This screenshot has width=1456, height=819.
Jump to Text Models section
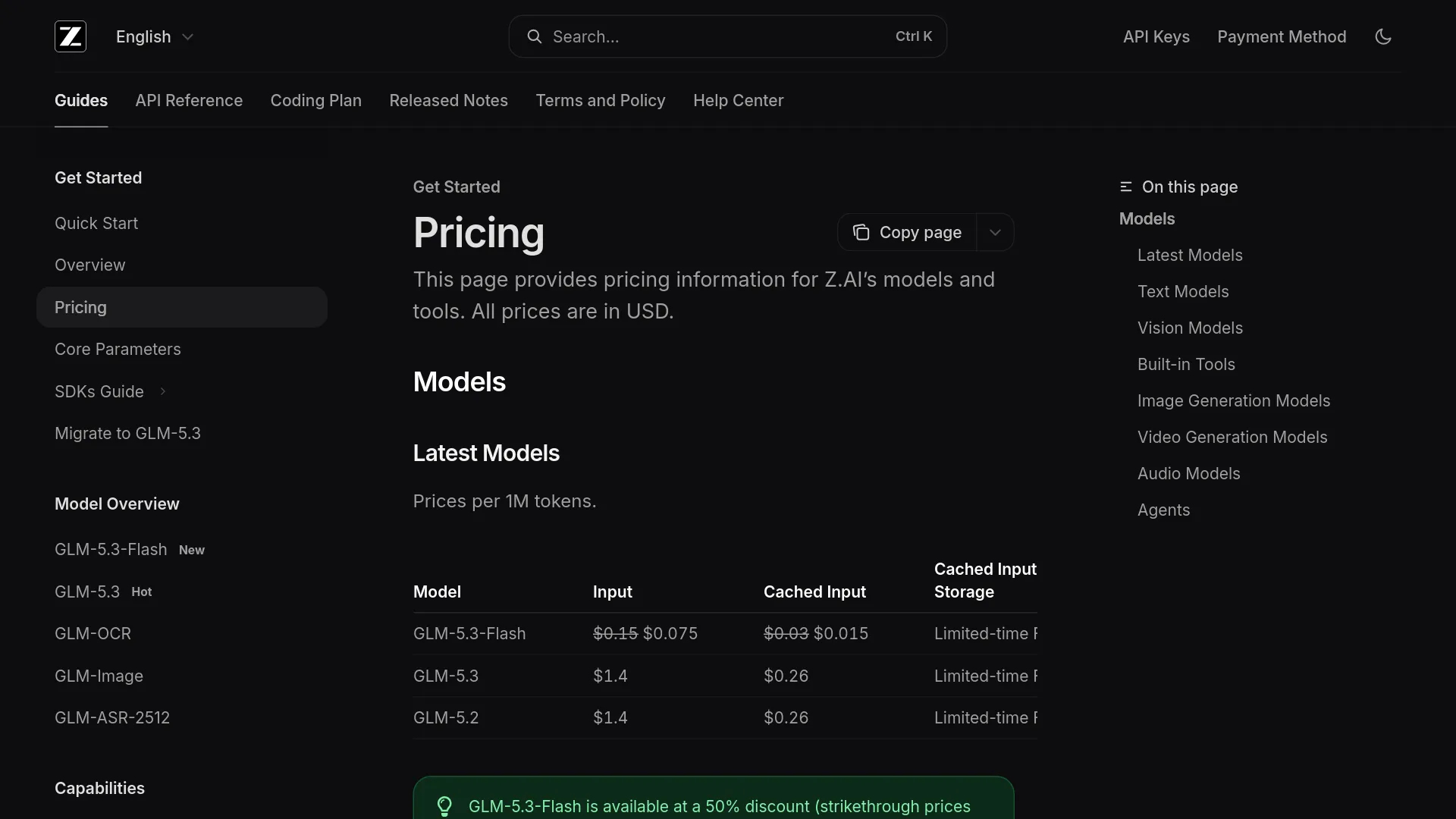click(x=1183, y=291)
